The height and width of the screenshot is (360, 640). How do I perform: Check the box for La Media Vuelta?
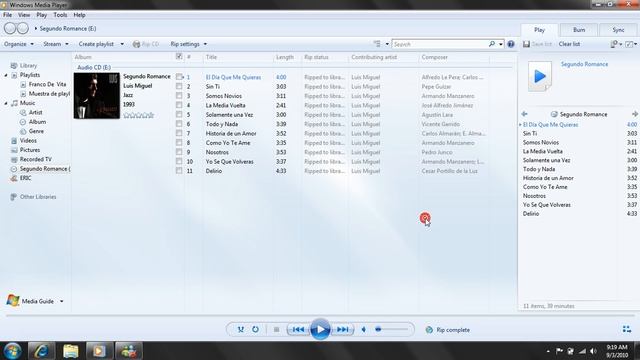click(x=179, y=105)
